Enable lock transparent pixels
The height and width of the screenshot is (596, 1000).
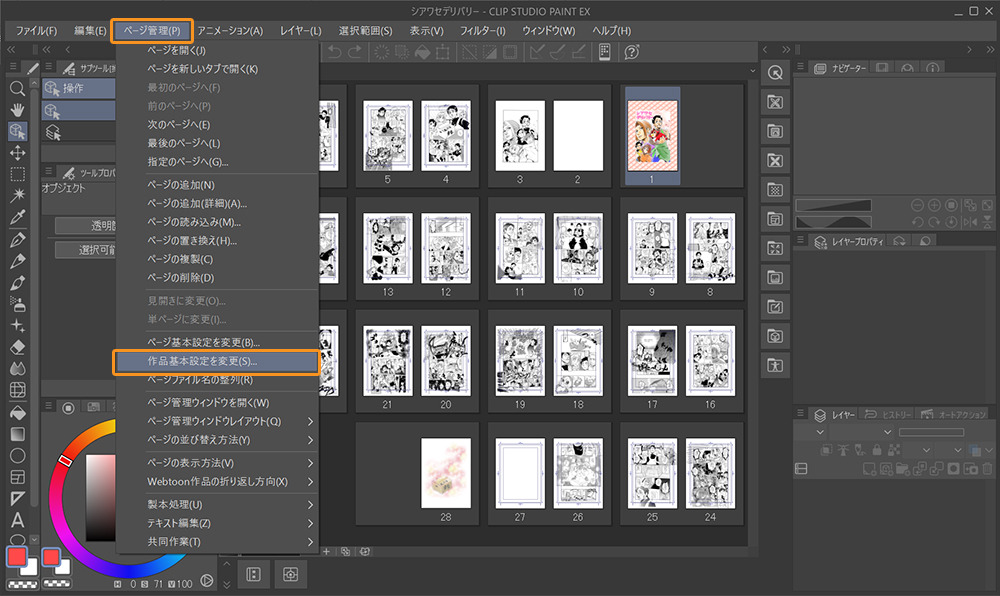click(893, 449)
